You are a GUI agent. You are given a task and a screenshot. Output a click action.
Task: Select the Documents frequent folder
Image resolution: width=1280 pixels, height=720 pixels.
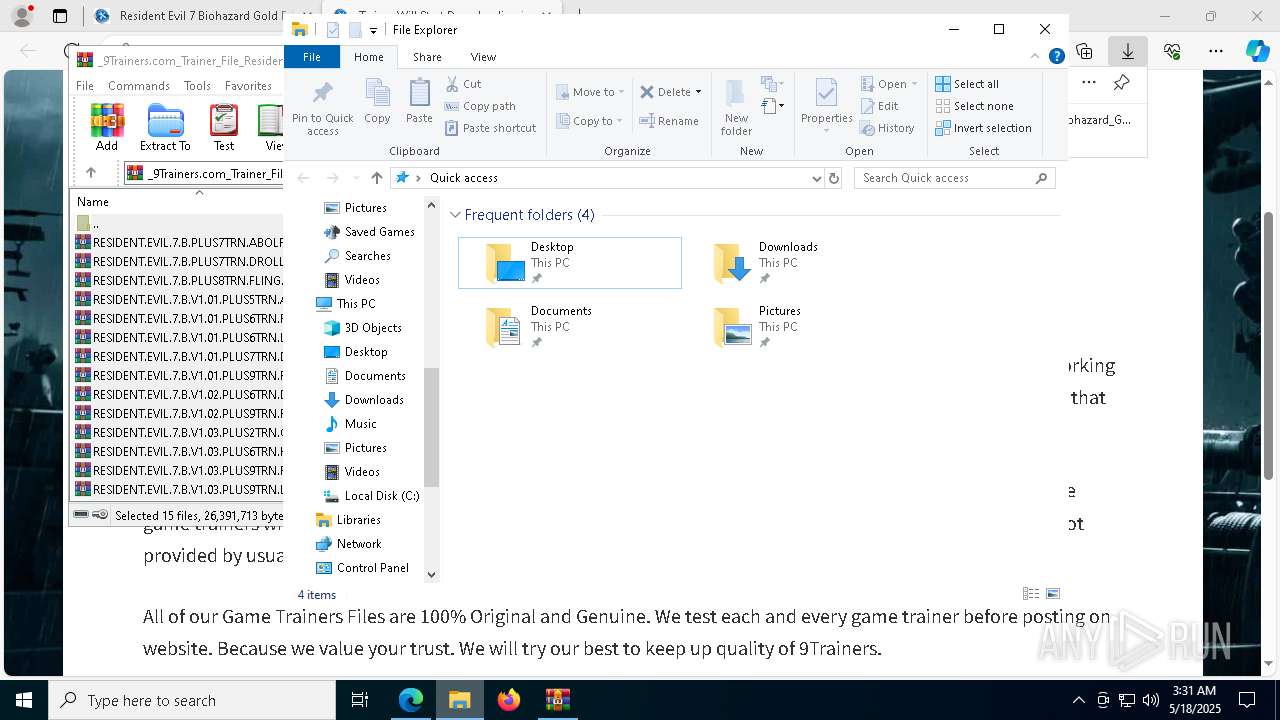click(x=570, y=327)
